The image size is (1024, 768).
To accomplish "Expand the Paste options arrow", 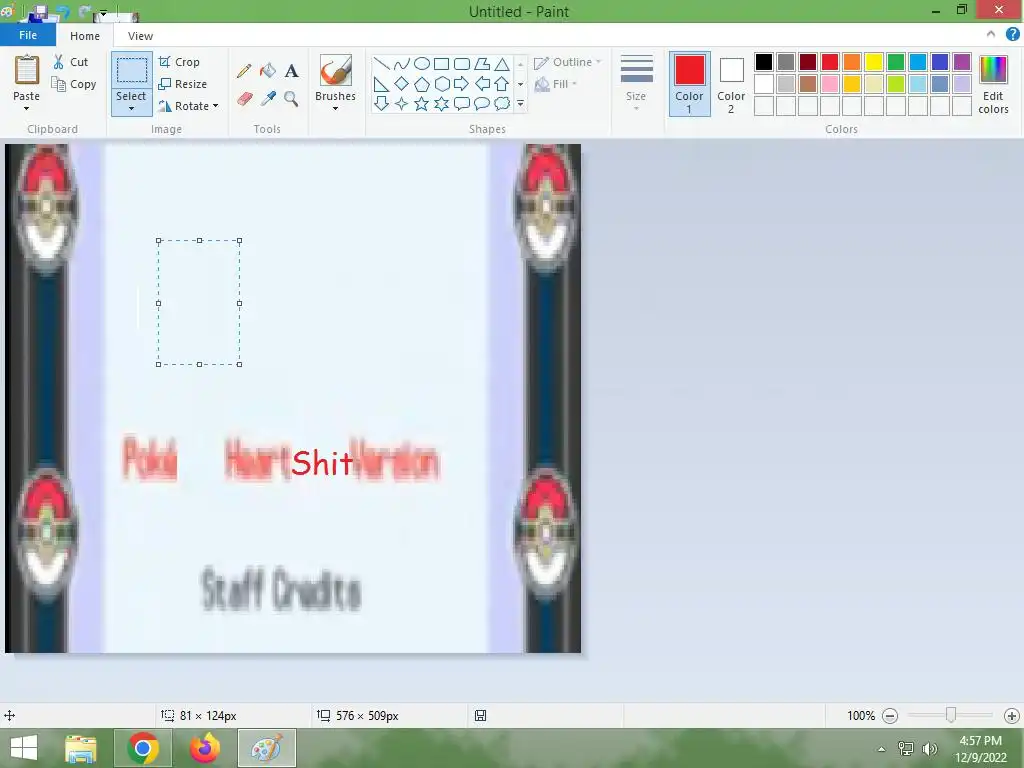I will pos(27,108).
